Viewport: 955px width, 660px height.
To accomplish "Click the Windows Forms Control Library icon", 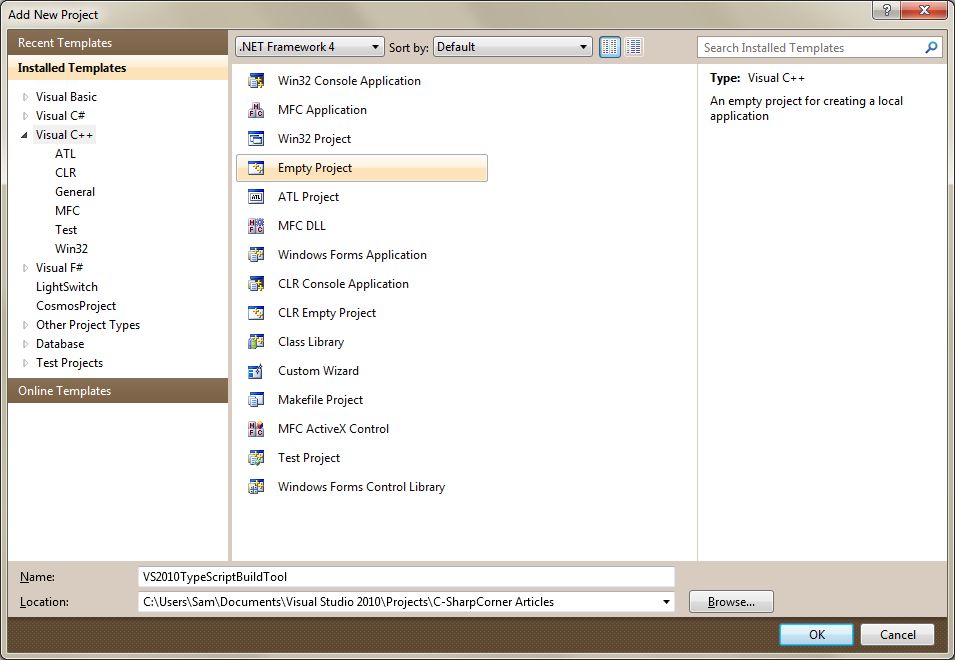I will (x=256, y=487).
